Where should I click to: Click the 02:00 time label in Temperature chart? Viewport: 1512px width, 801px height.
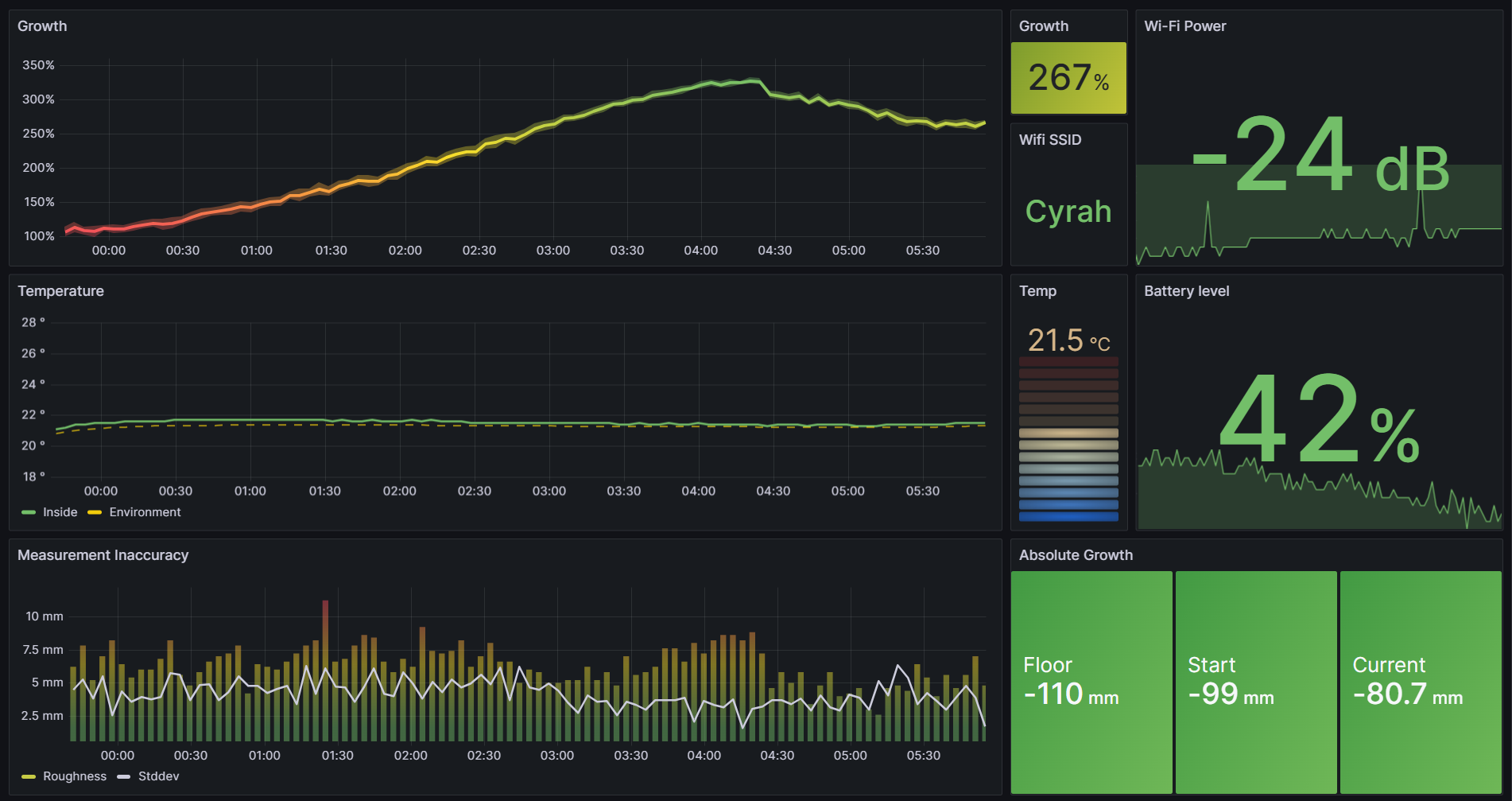point(399,492)
